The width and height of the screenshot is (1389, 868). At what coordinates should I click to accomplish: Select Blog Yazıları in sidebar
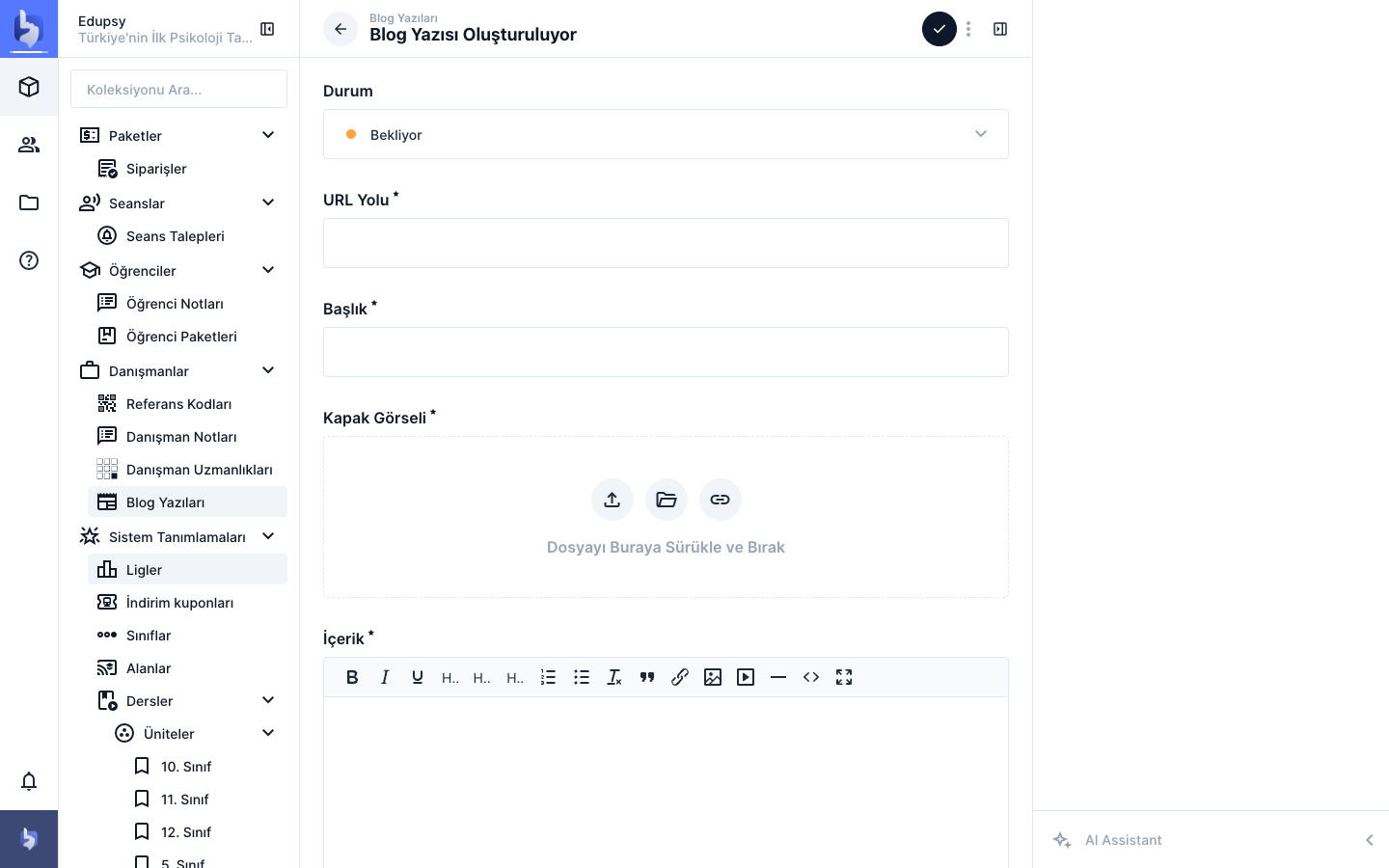click(187, 502)
